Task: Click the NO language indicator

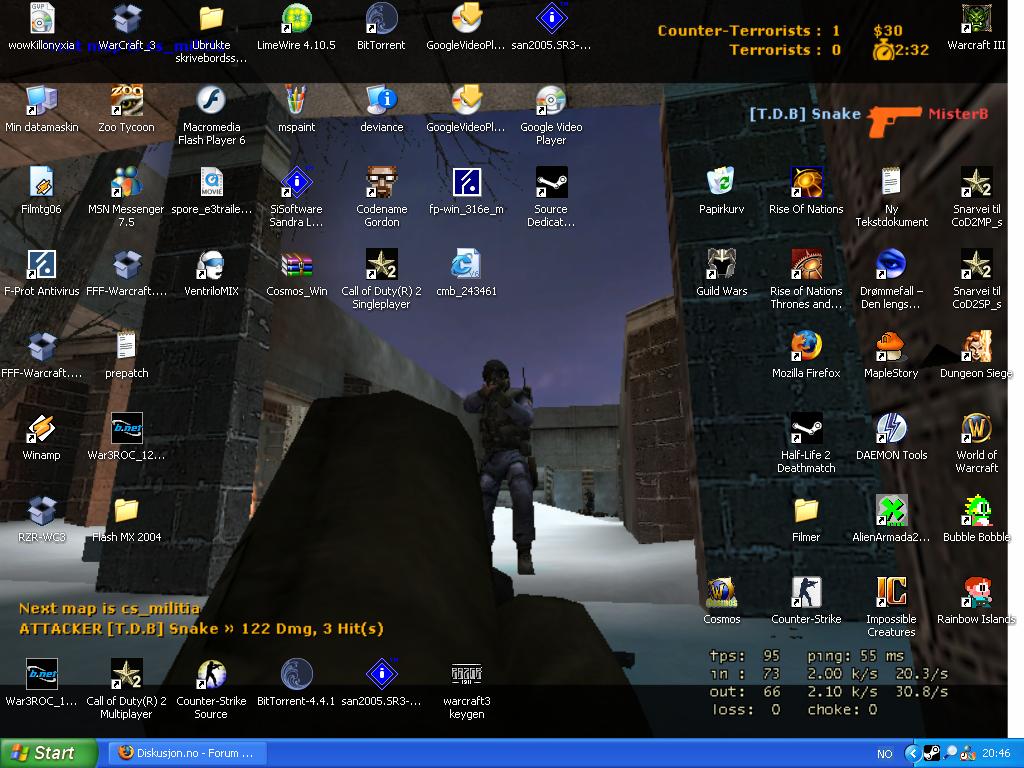Action: coord(884,754)
